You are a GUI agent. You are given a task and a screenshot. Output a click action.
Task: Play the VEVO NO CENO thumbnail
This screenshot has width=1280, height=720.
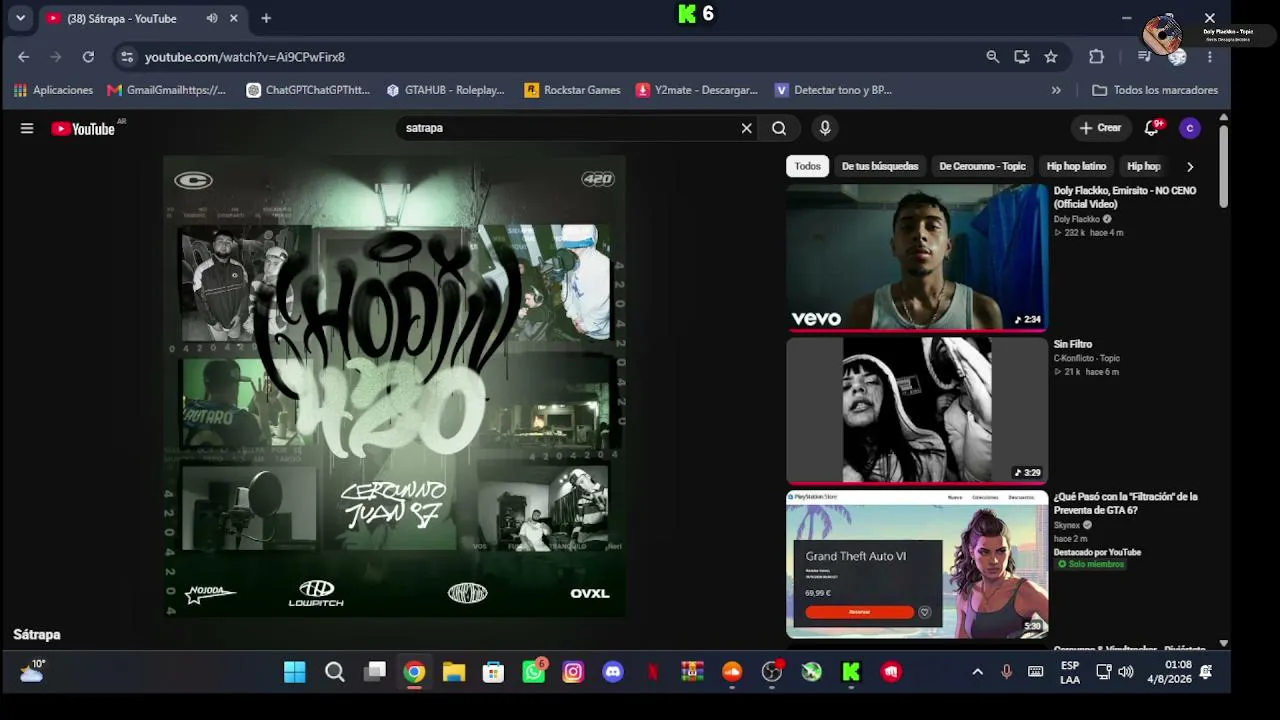pos(917,258)
